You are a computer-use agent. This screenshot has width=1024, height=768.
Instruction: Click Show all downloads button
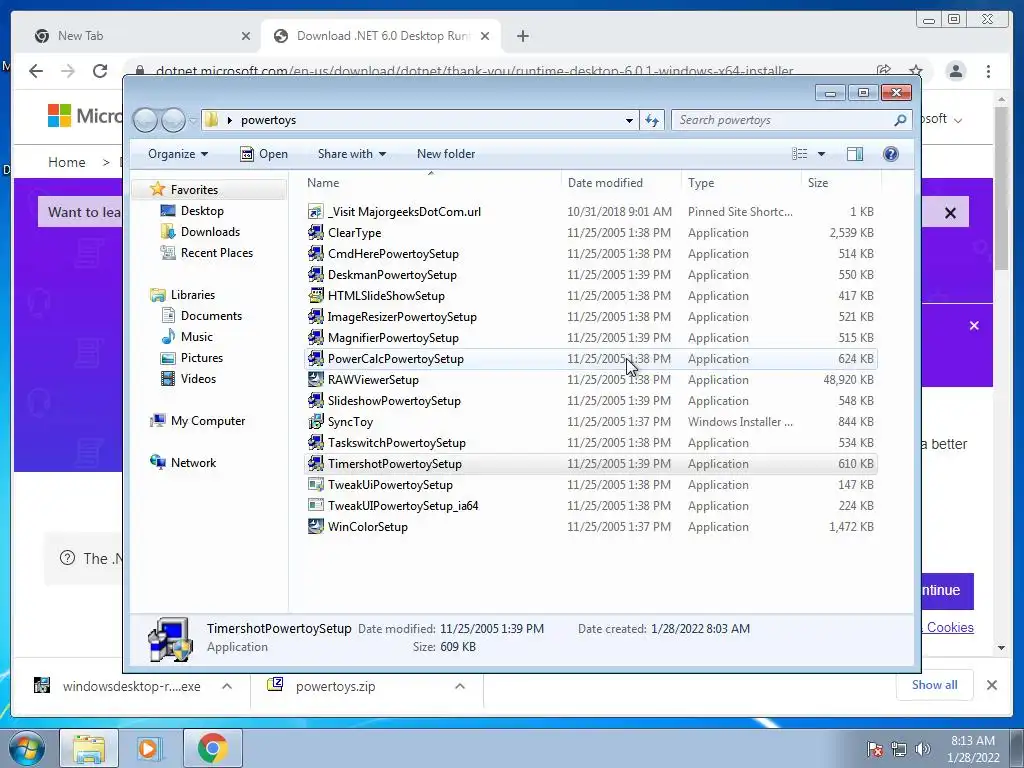coord(935,685)
